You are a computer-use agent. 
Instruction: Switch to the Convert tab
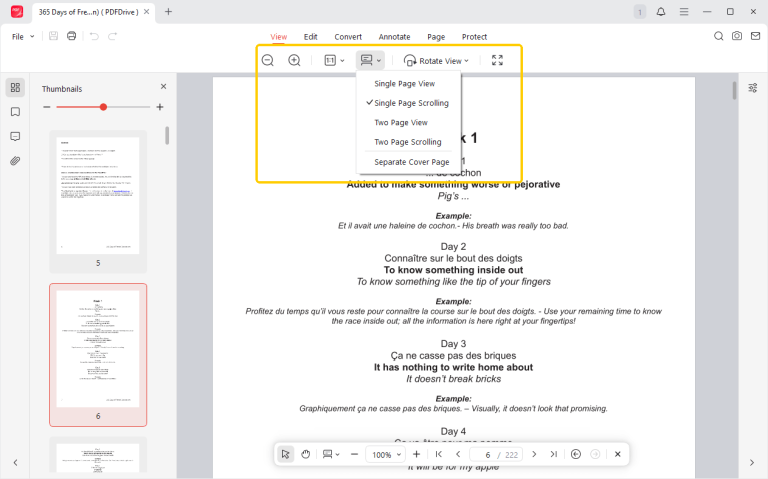[x=348, y=36]
